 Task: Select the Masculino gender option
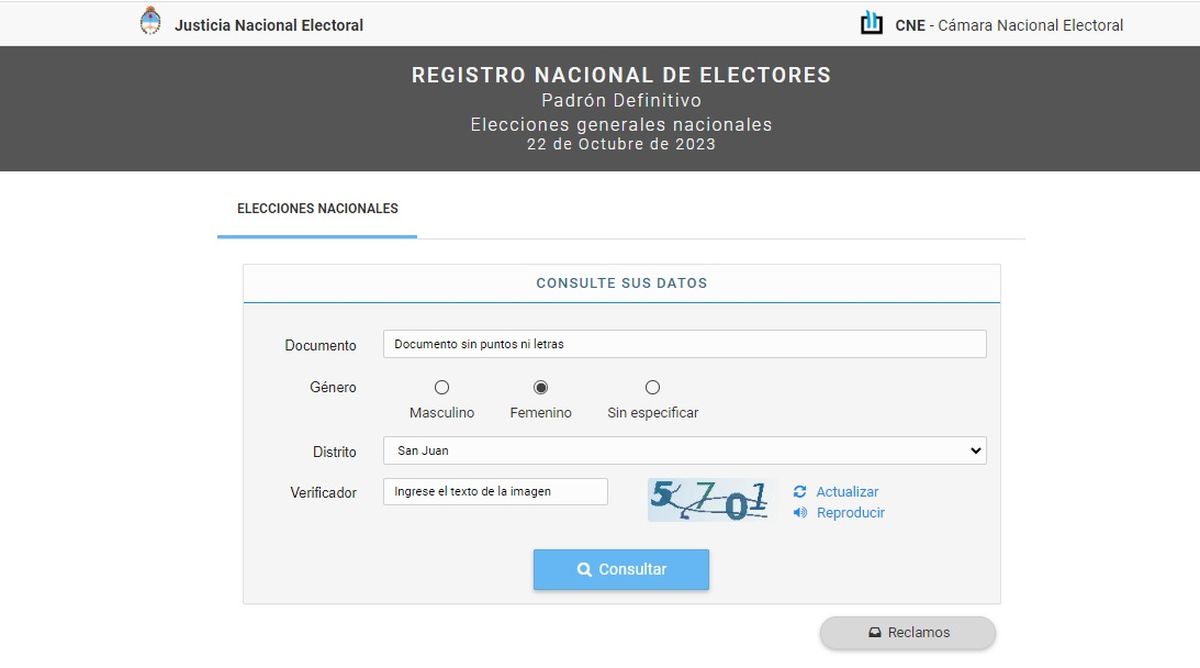(442, 388)
